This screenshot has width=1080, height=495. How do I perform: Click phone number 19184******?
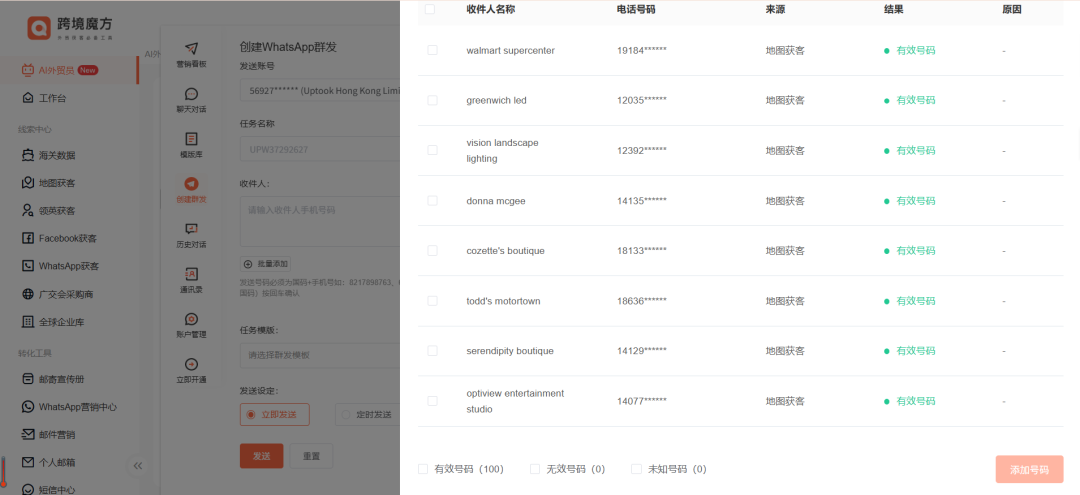642,50
